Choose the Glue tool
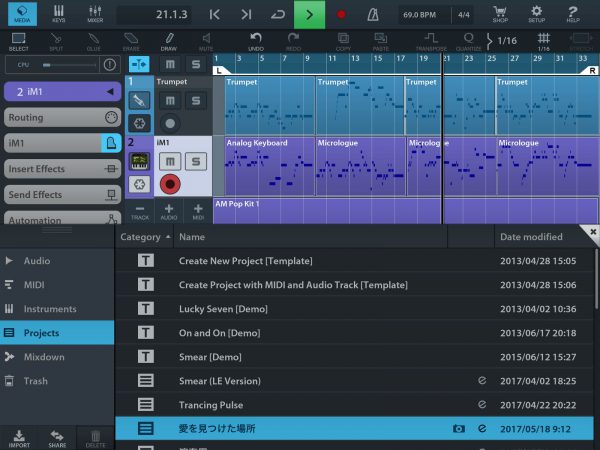Image resolution: width=600 pixels, height=450 pixels. pos(93,42)
